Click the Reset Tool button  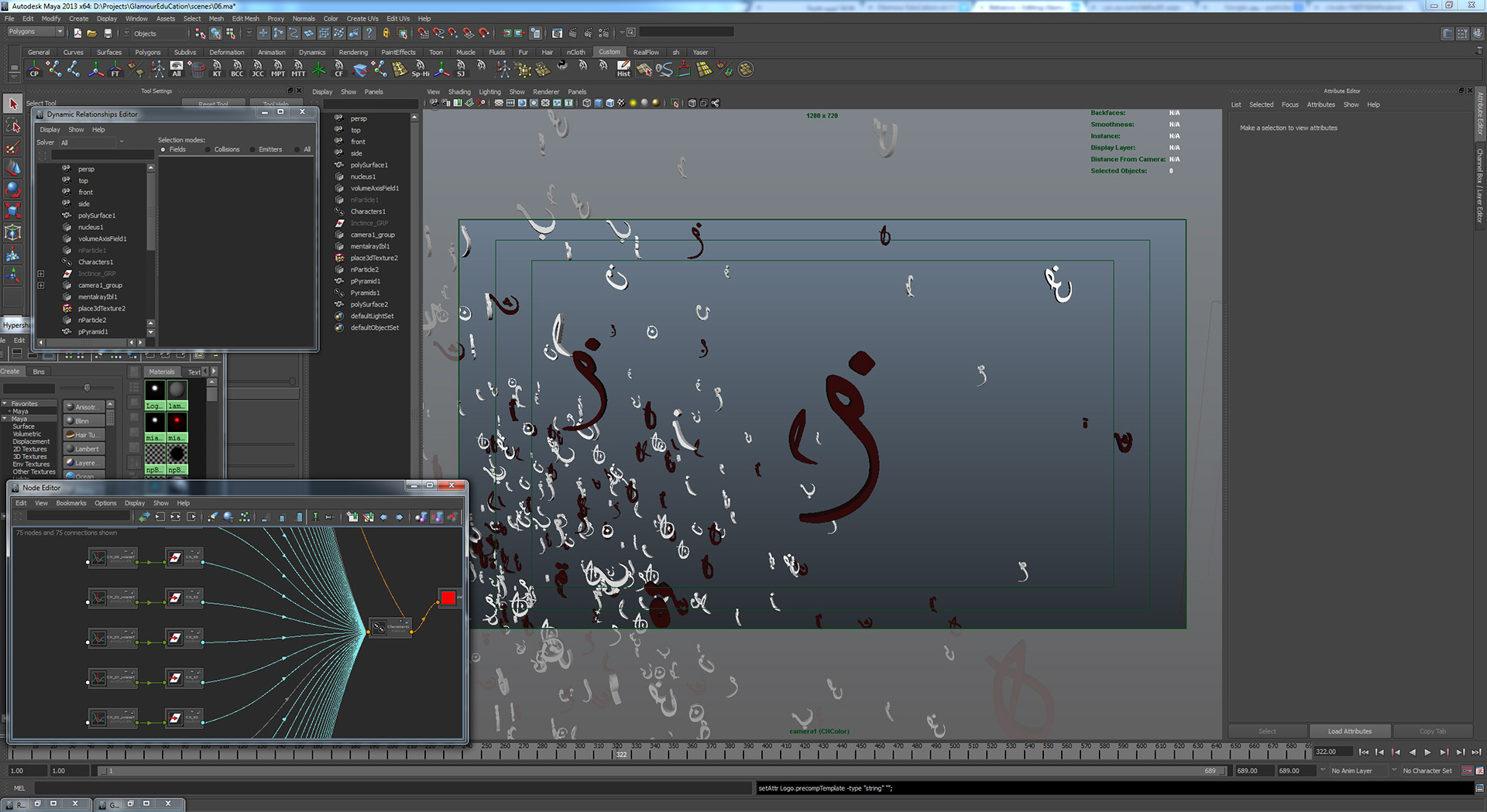pos(214,103)
